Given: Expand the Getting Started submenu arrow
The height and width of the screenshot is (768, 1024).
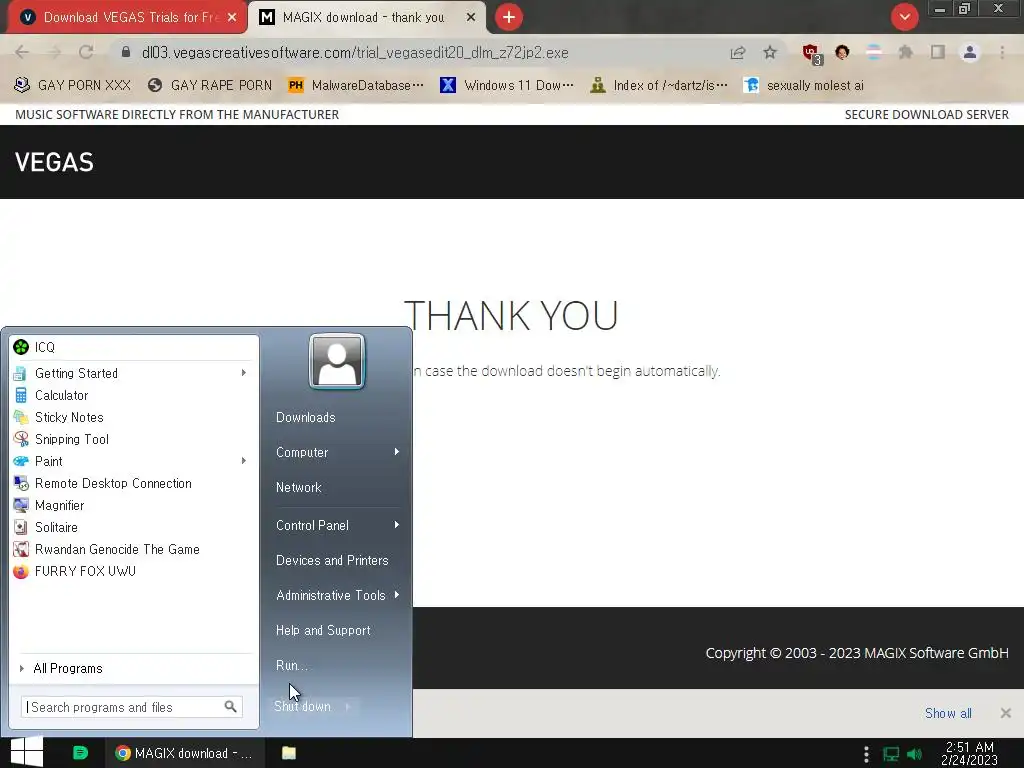Looking at the screenshot, I should [244, 373].
